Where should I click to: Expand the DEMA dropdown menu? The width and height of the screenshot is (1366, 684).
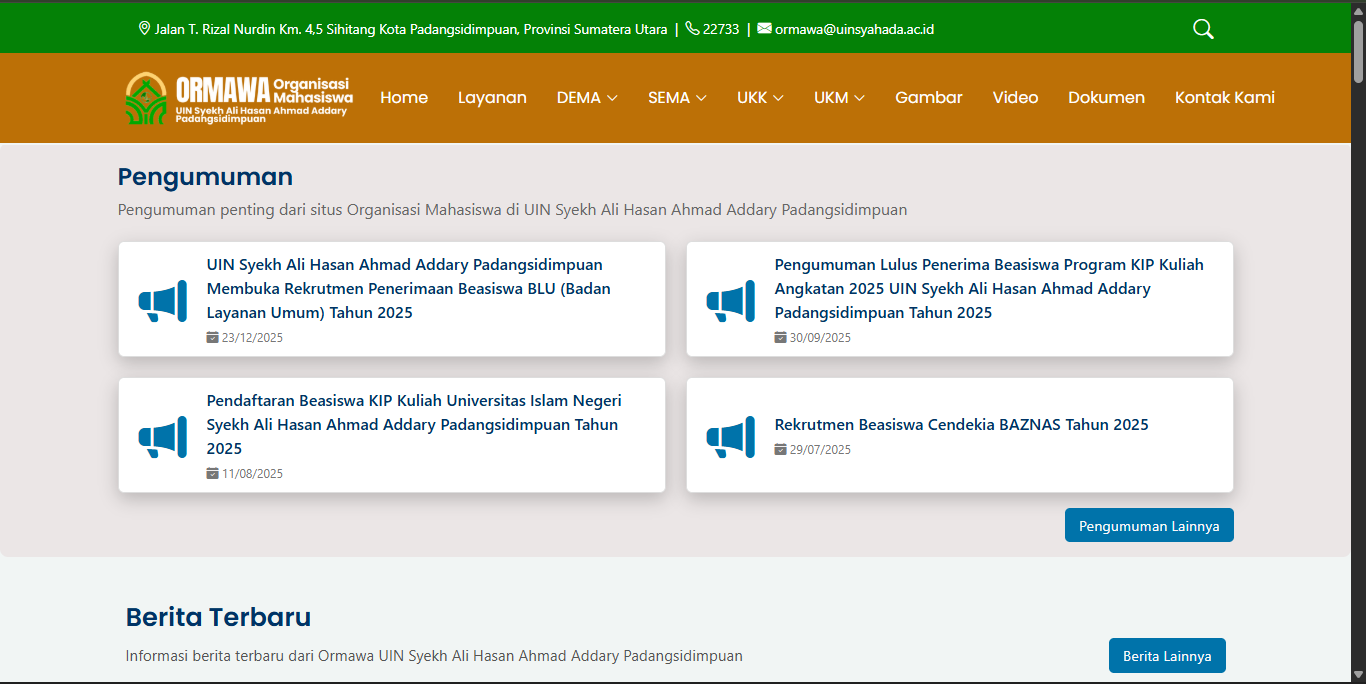[x=587, y=97]
